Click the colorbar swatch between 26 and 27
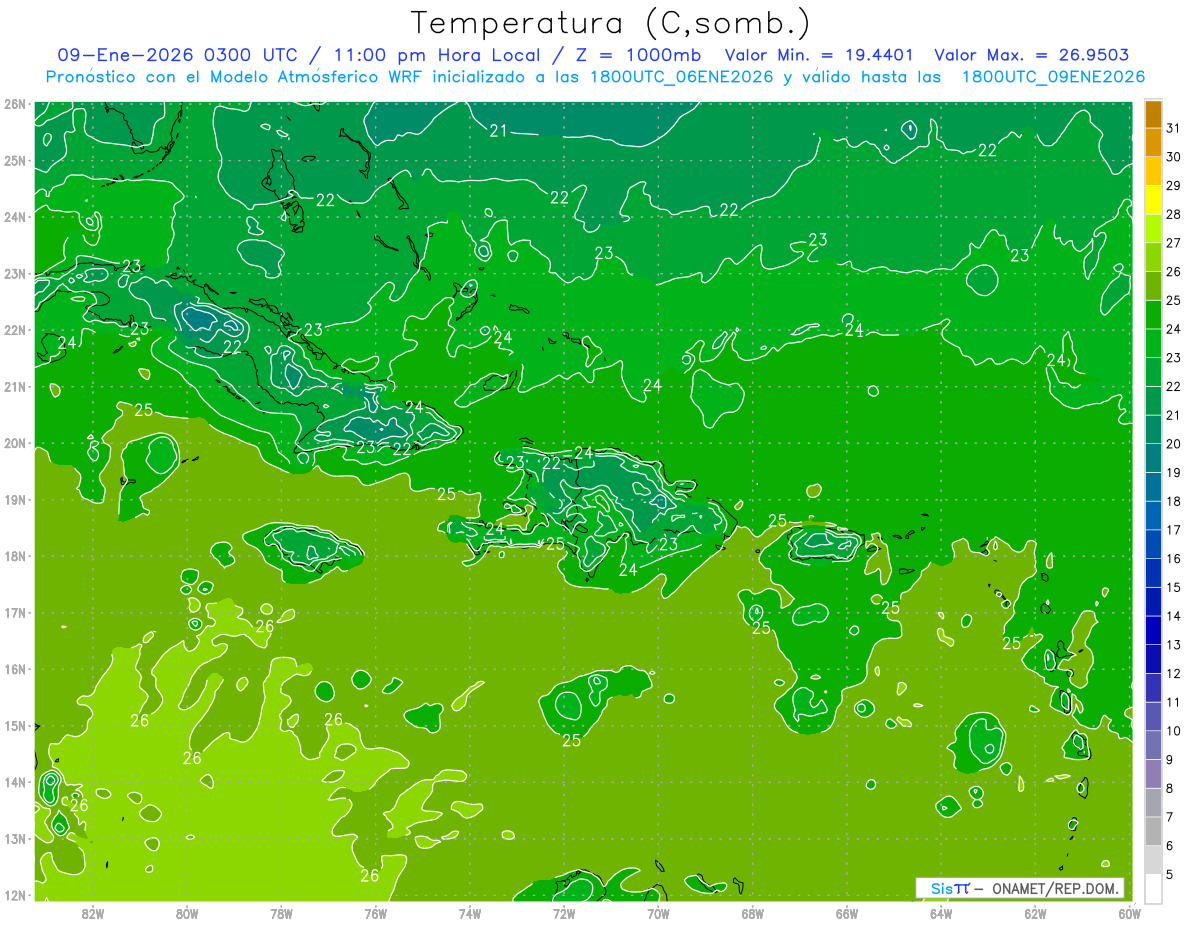This screenshot has height=927, width=1200. click(1153, 257)
